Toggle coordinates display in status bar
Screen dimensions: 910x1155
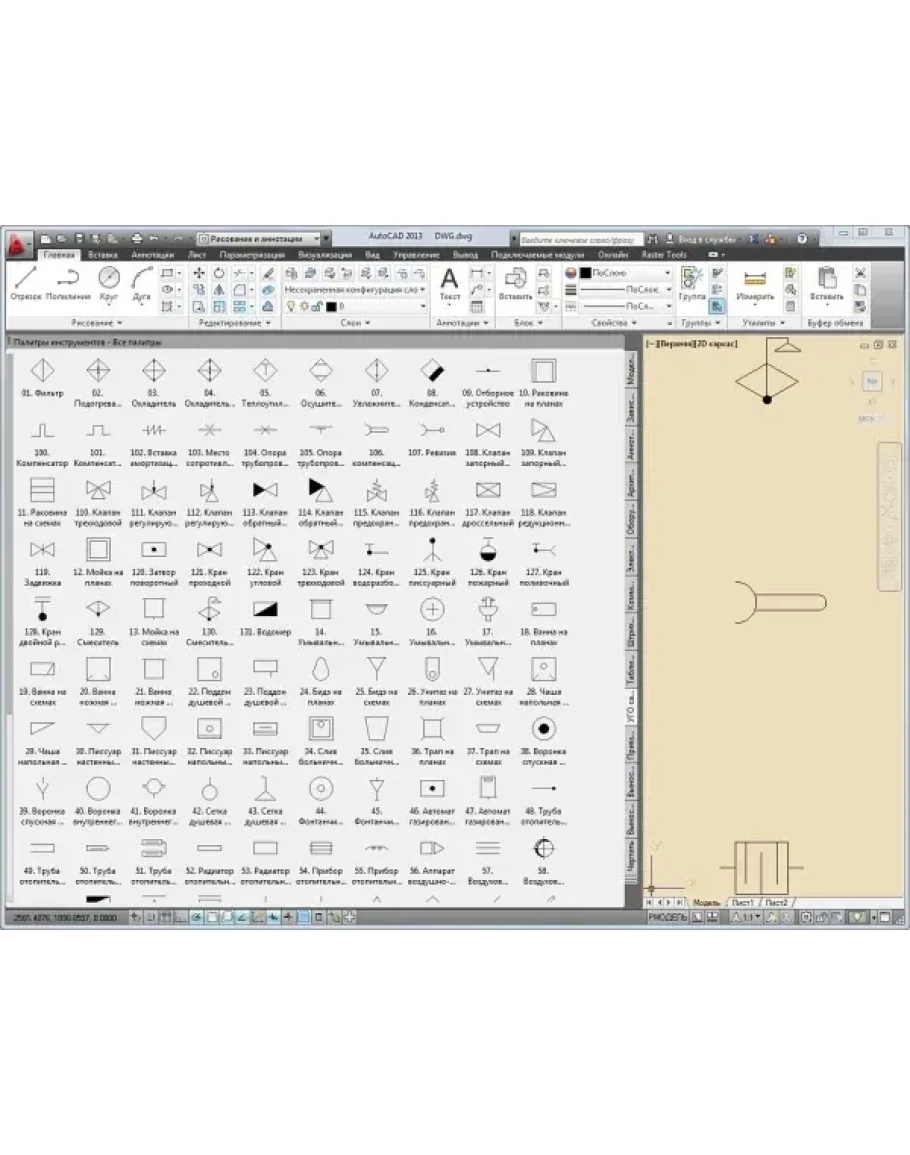[x=62, y=917]
